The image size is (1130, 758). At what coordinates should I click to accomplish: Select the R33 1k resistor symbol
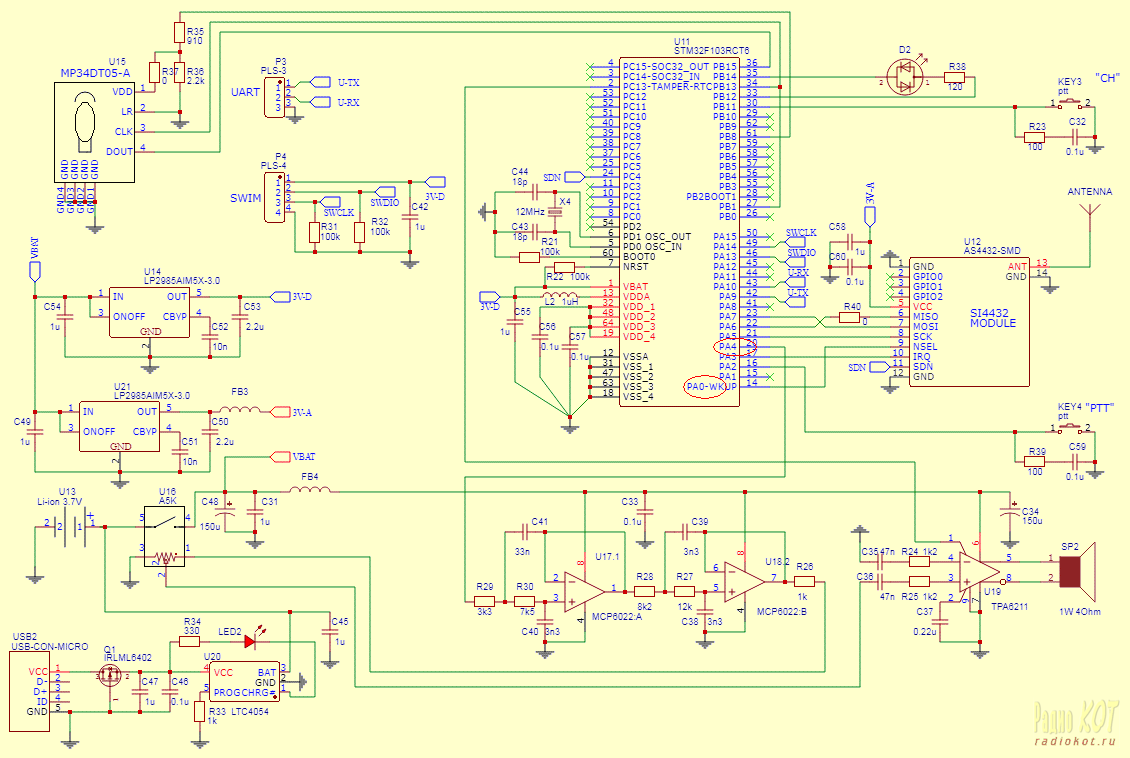tap(200, 711)
